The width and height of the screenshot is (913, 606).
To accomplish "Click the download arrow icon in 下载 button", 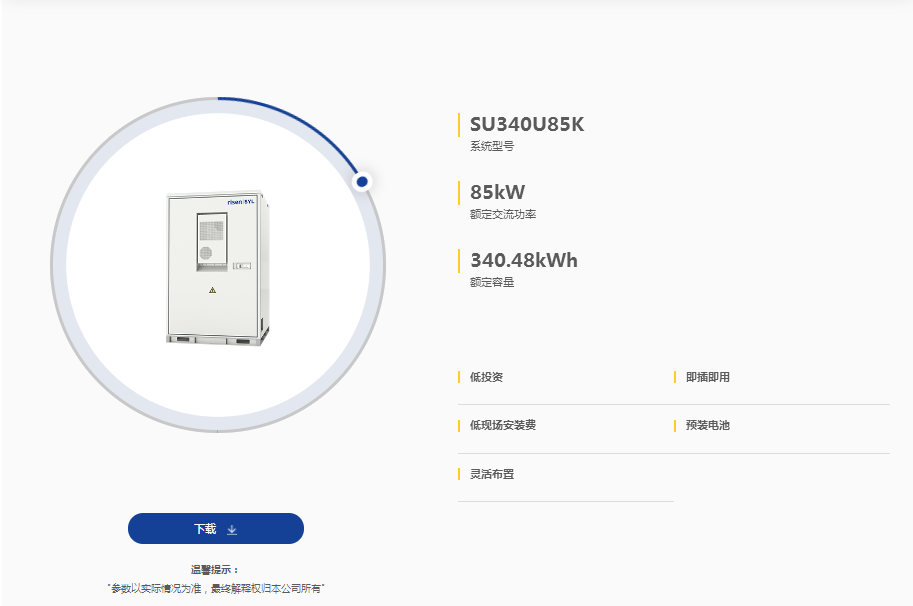I will tap(232, 530).
